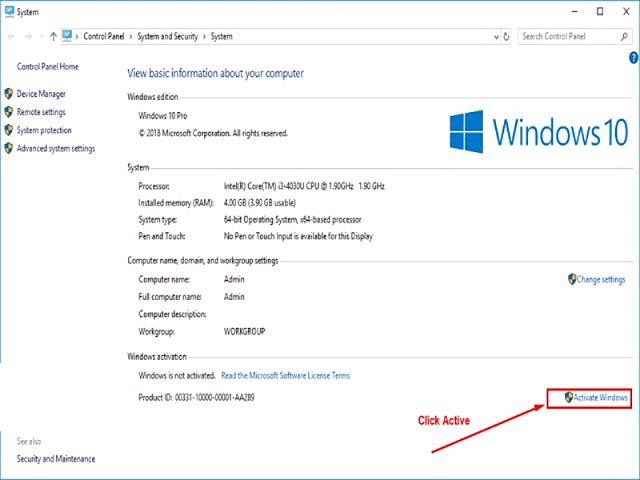Close the System window
The height and width of the screenshot is (480, 640).
pos(626,12)
